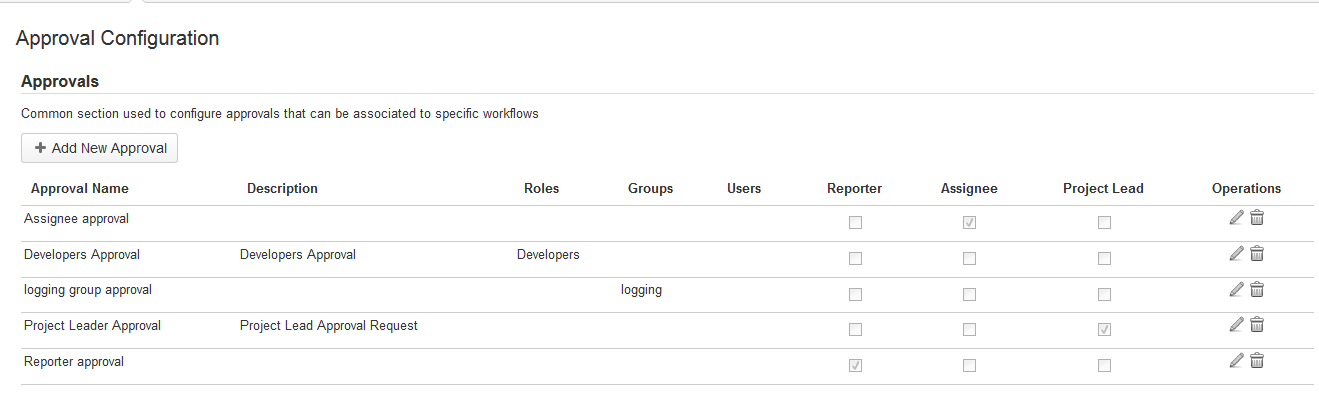Image resolution: width=1319 pixels, height=401 pixels.
Task: Check Reporter box in Developers Approval row
Action: coord(855,259)
